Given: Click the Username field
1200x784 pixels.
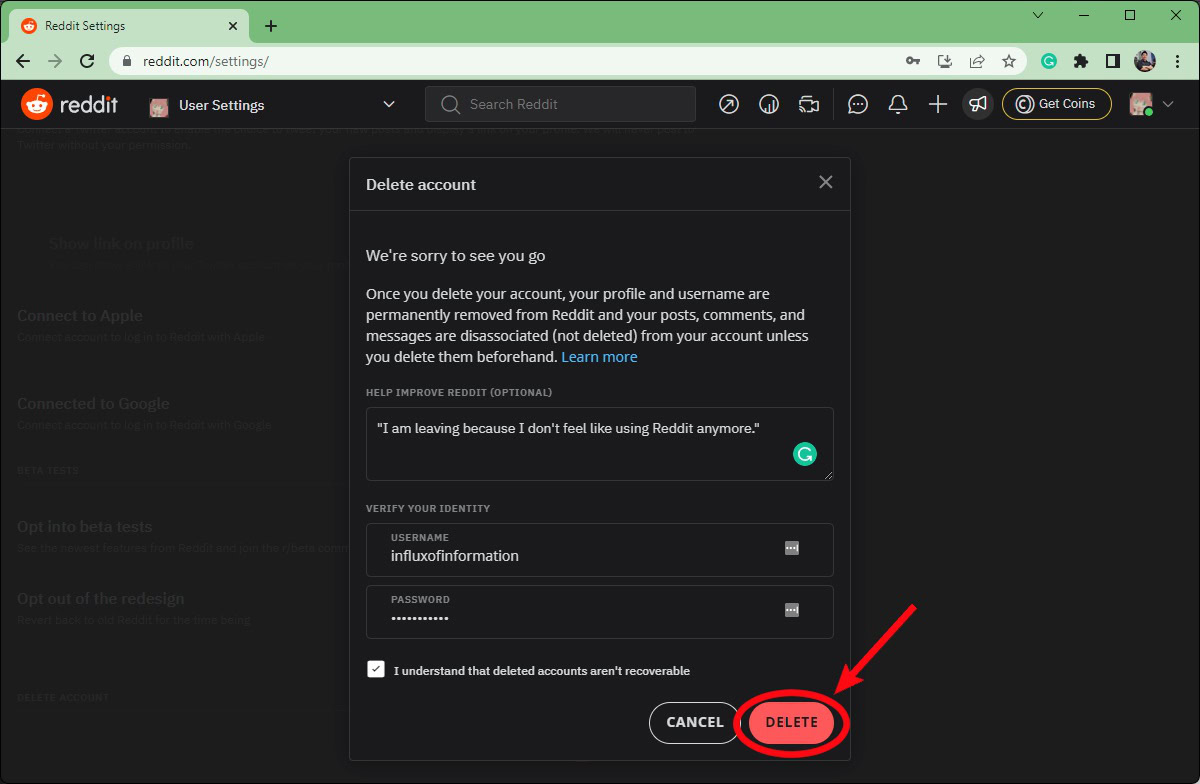Looking at the screenshot, I should point(599,549).
